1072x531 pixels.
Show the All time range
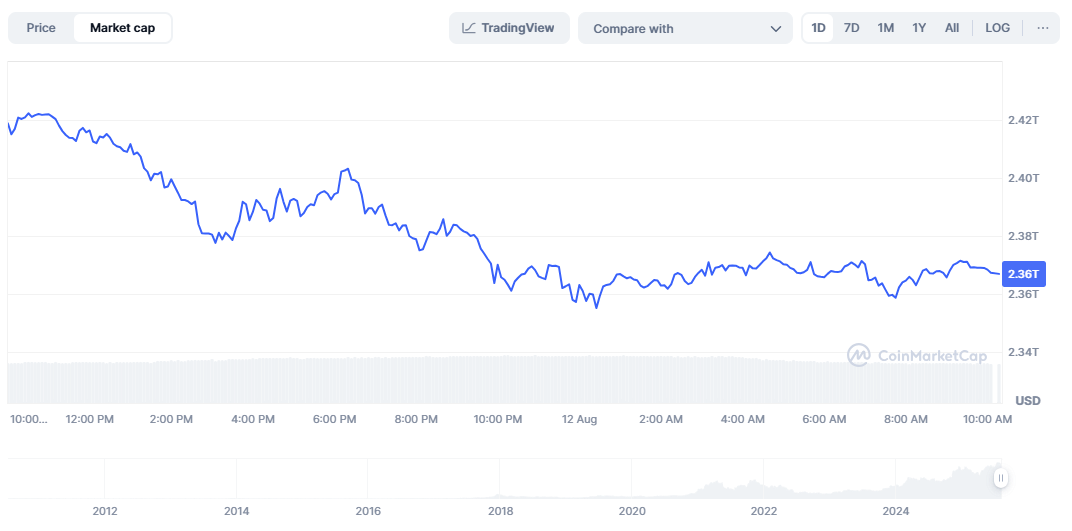[952, 28]
